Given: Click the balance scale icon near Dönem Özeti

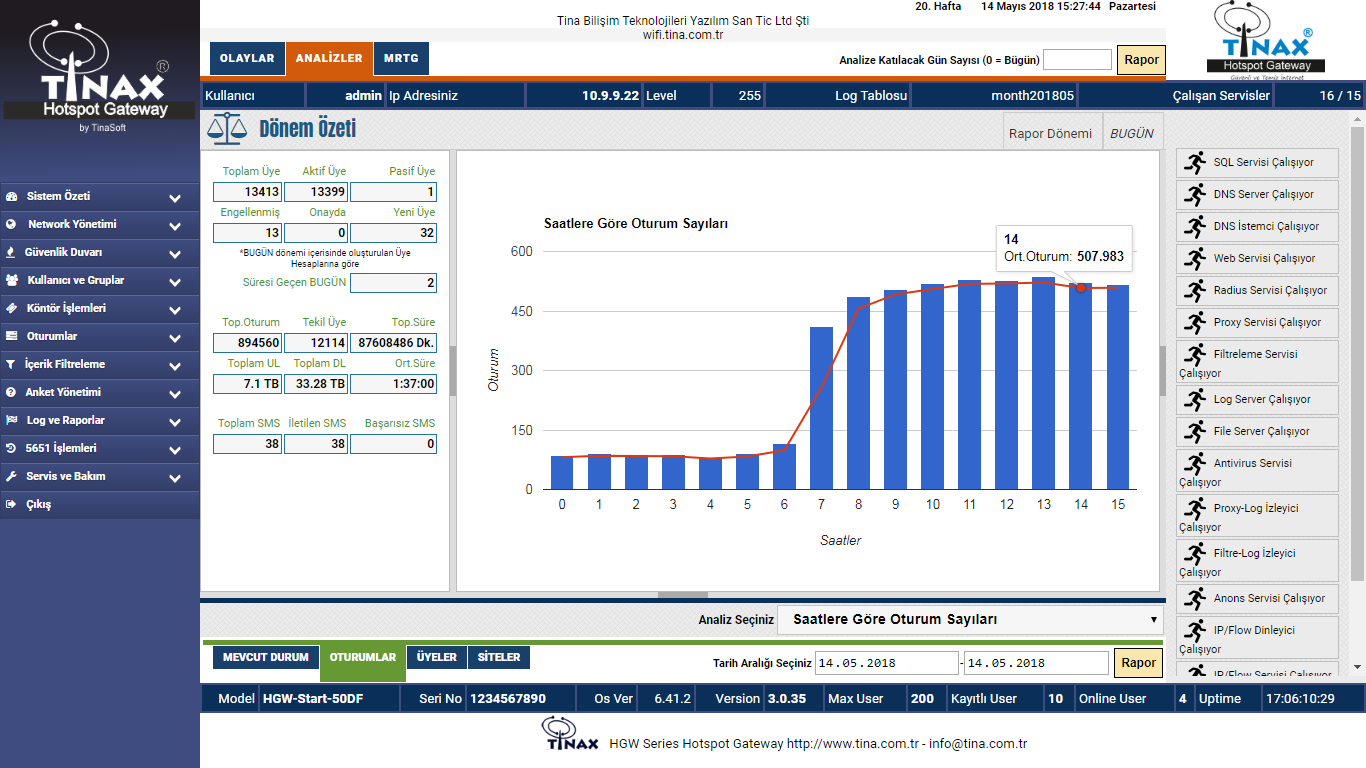Looking at the screenshot, I should [226, 129].
